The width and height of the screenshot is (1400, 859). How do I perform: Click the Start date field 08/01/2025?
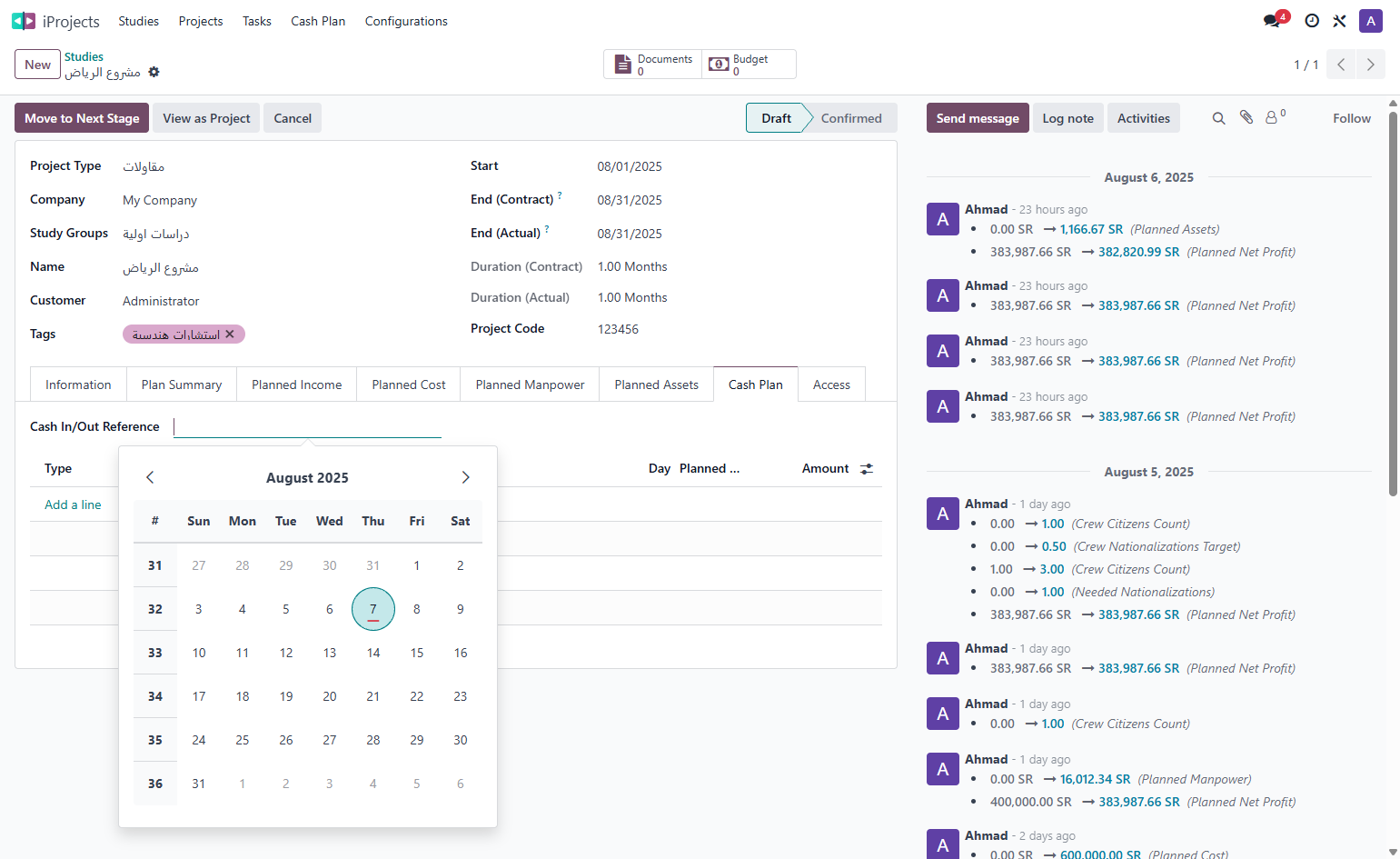(630, 166)
